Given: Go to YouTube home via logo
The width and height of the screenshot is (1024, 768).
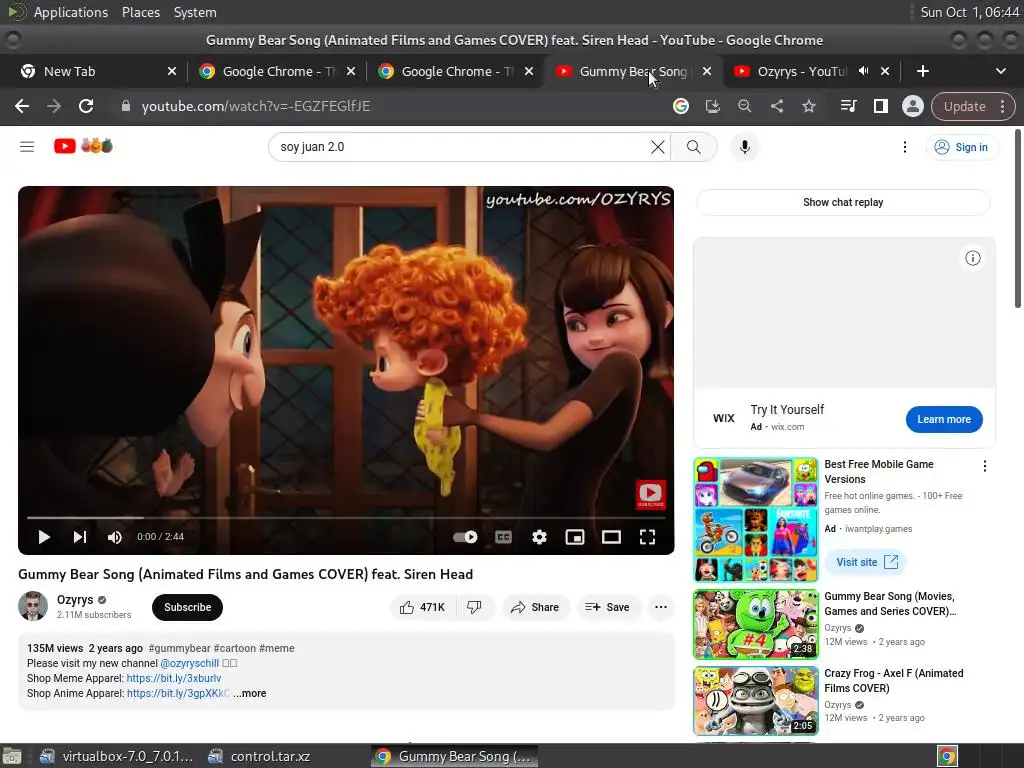Looking at the screenshot, I should [x=83, y=146].
